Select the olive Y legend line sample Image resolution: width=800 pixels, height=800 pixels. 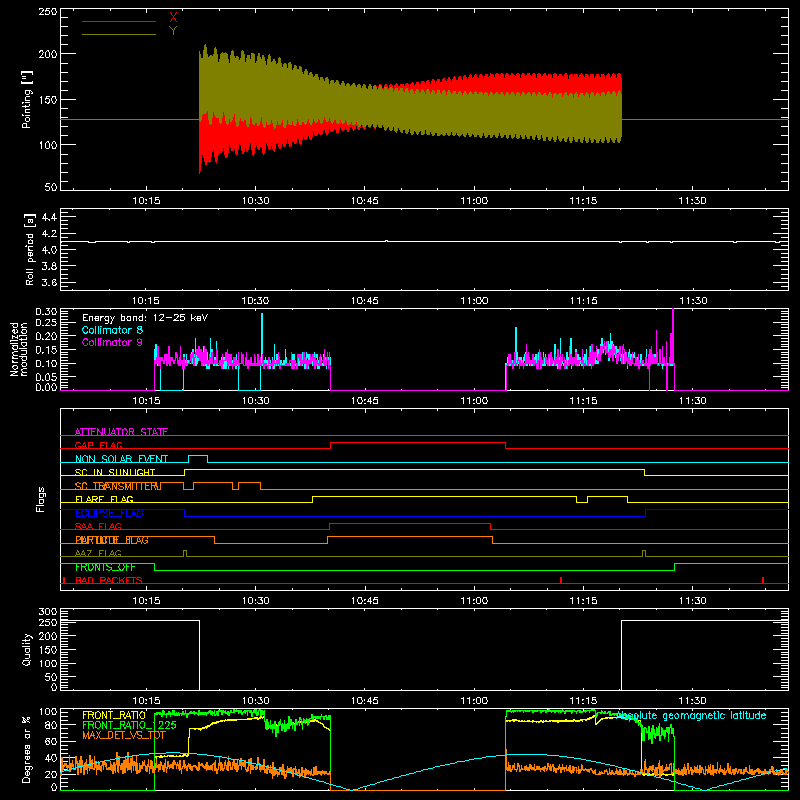(x=119, y=34)
